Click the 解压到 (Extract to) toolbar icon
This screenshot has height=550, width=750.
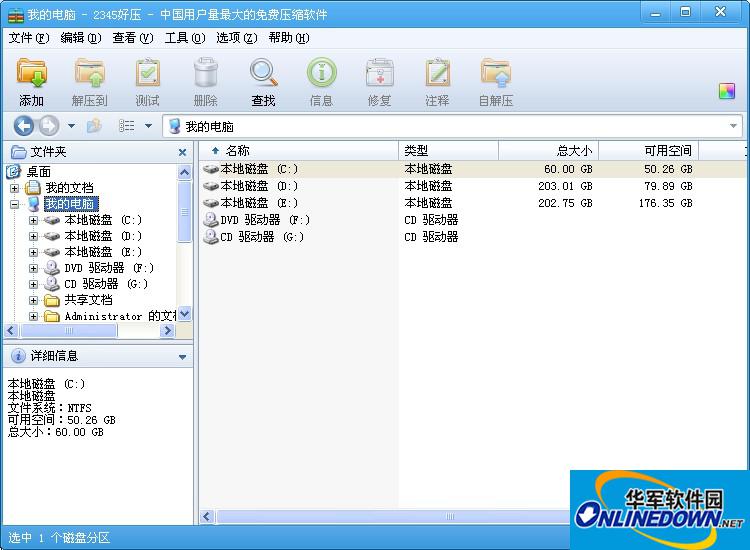(89, 74)
